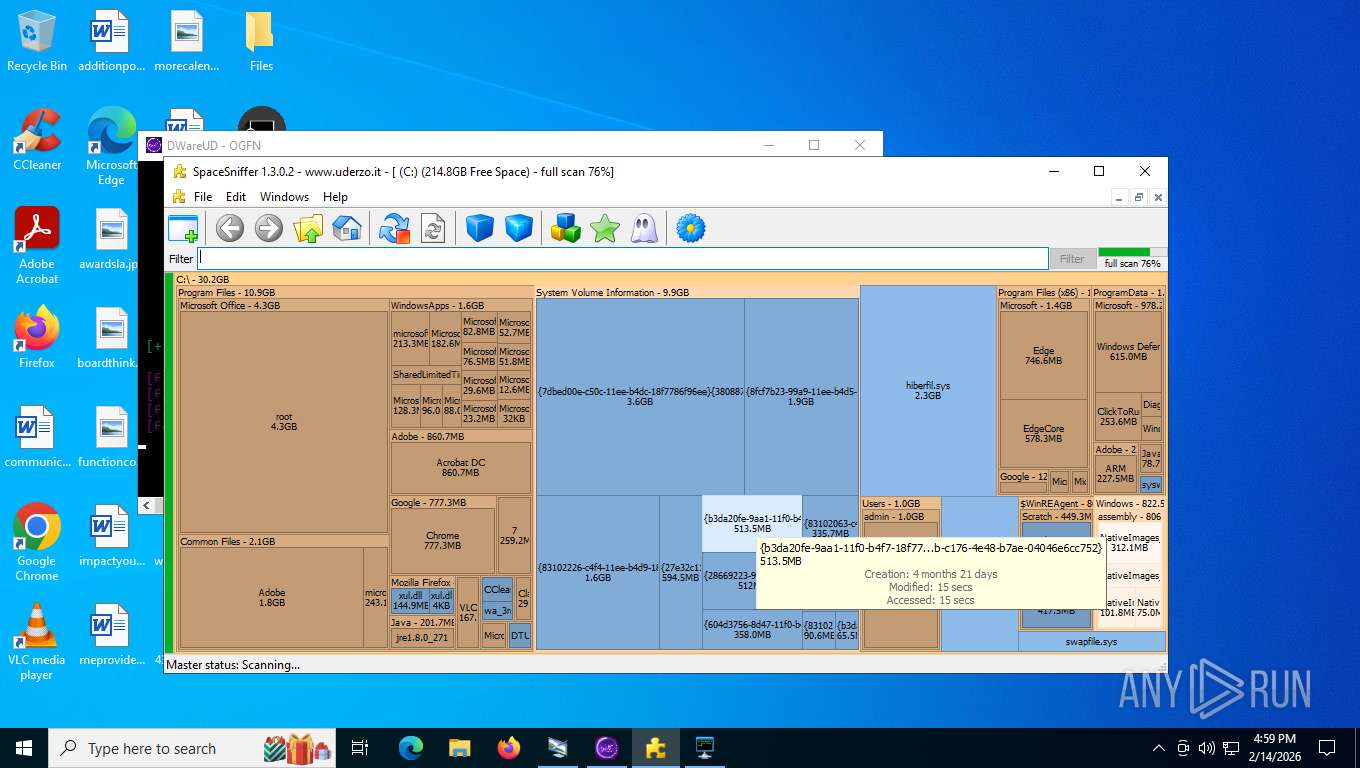Go to the upper folder level
Screen dimensions: 1360x768
pos(308,228)
